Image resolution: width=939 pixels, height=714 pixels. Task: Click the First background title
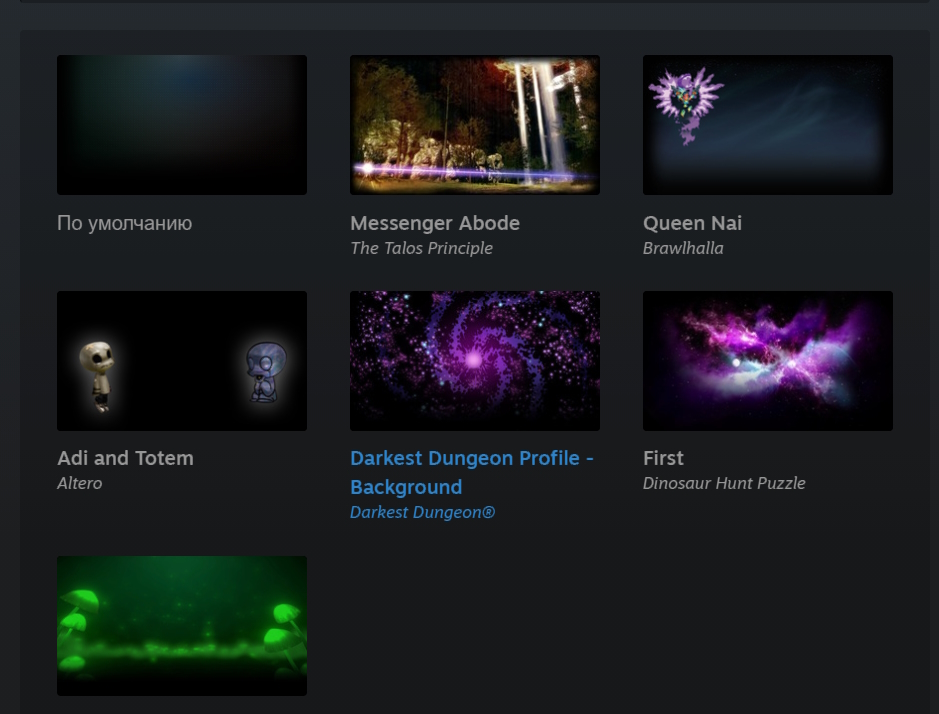pyautogui.click(x=663, y=458)
